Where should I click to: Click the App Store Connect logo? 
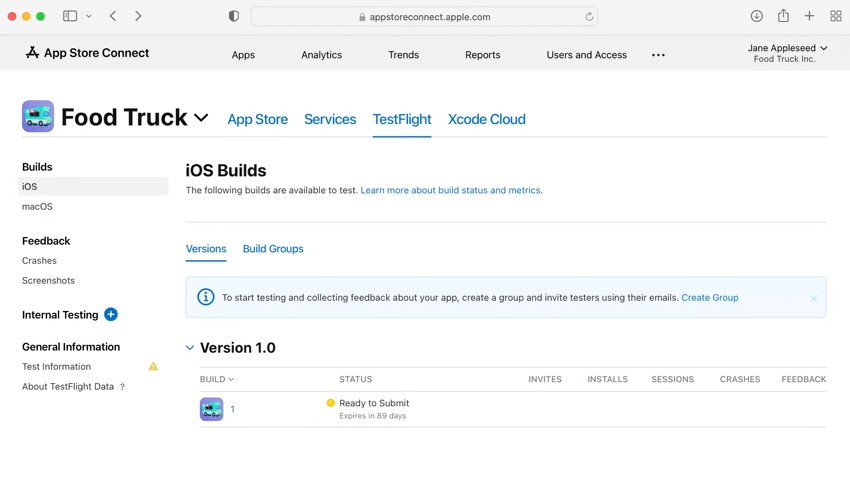87,53
